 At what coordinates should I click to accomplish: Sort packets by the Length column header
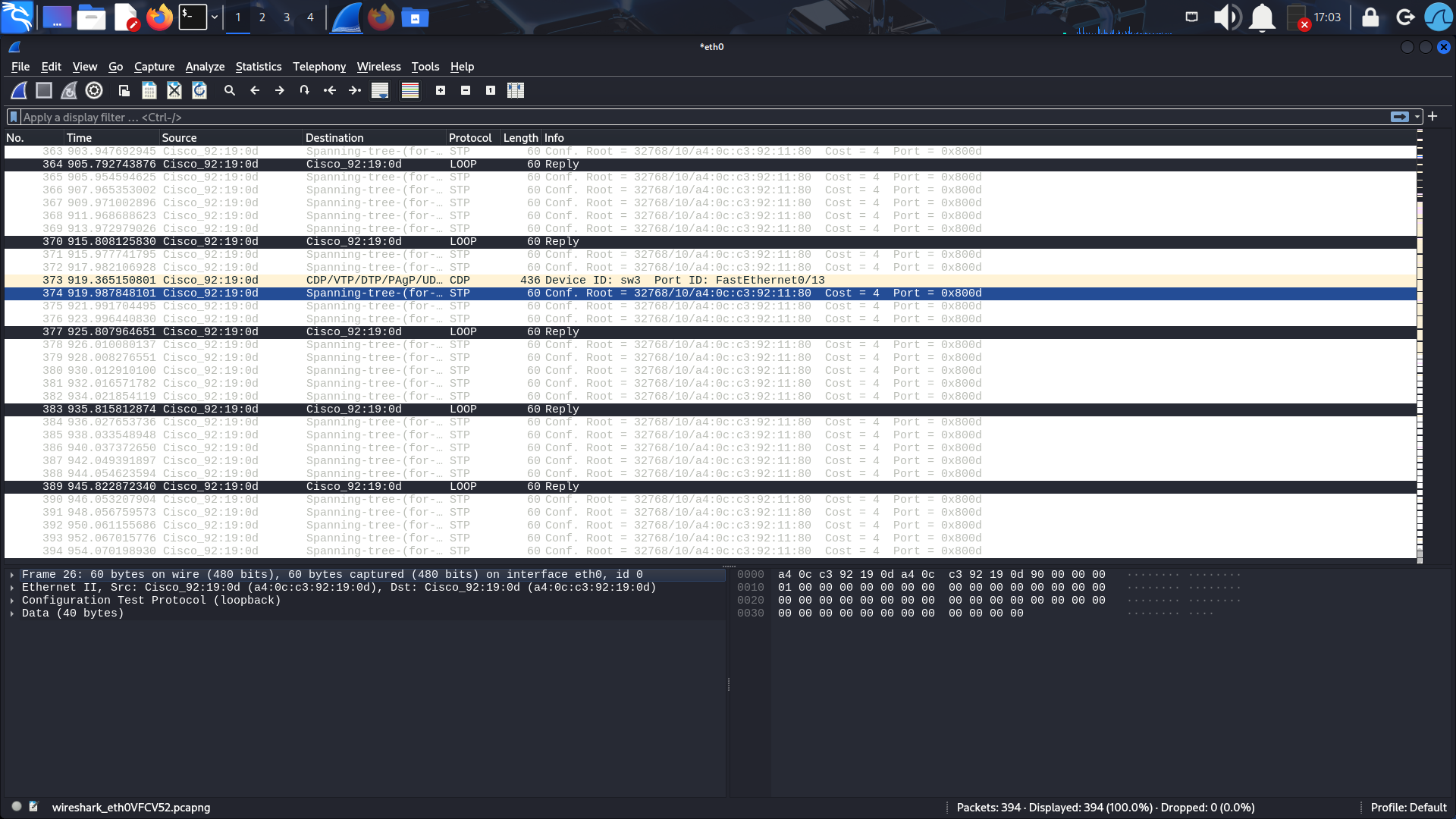521,138
